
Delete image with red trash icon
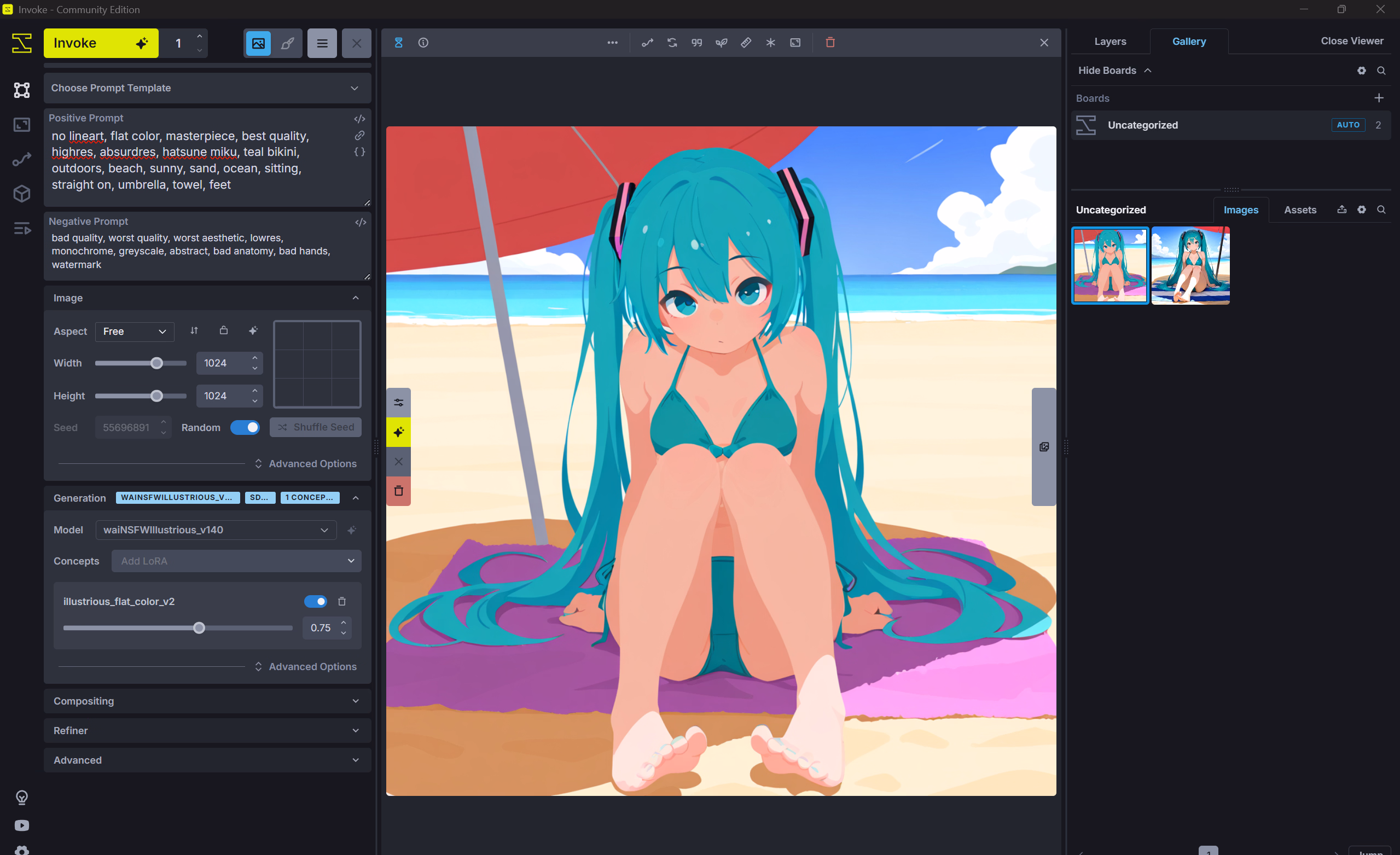pyautogui.click(x=830, y=43)
